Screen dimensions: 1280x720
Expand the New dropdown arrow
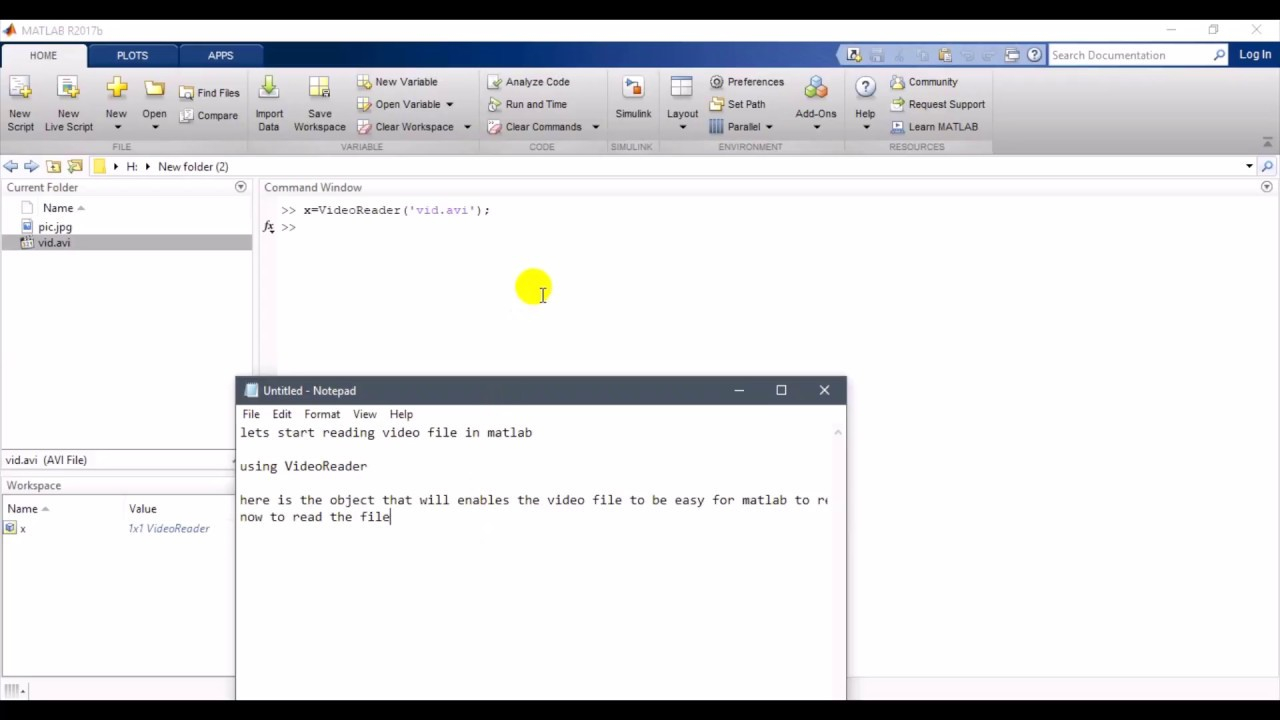[117, 127]
